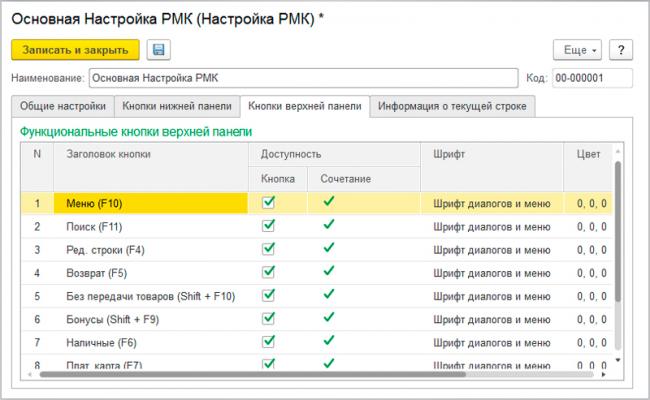Select the Поиск (F11) row title

point(94,227)
